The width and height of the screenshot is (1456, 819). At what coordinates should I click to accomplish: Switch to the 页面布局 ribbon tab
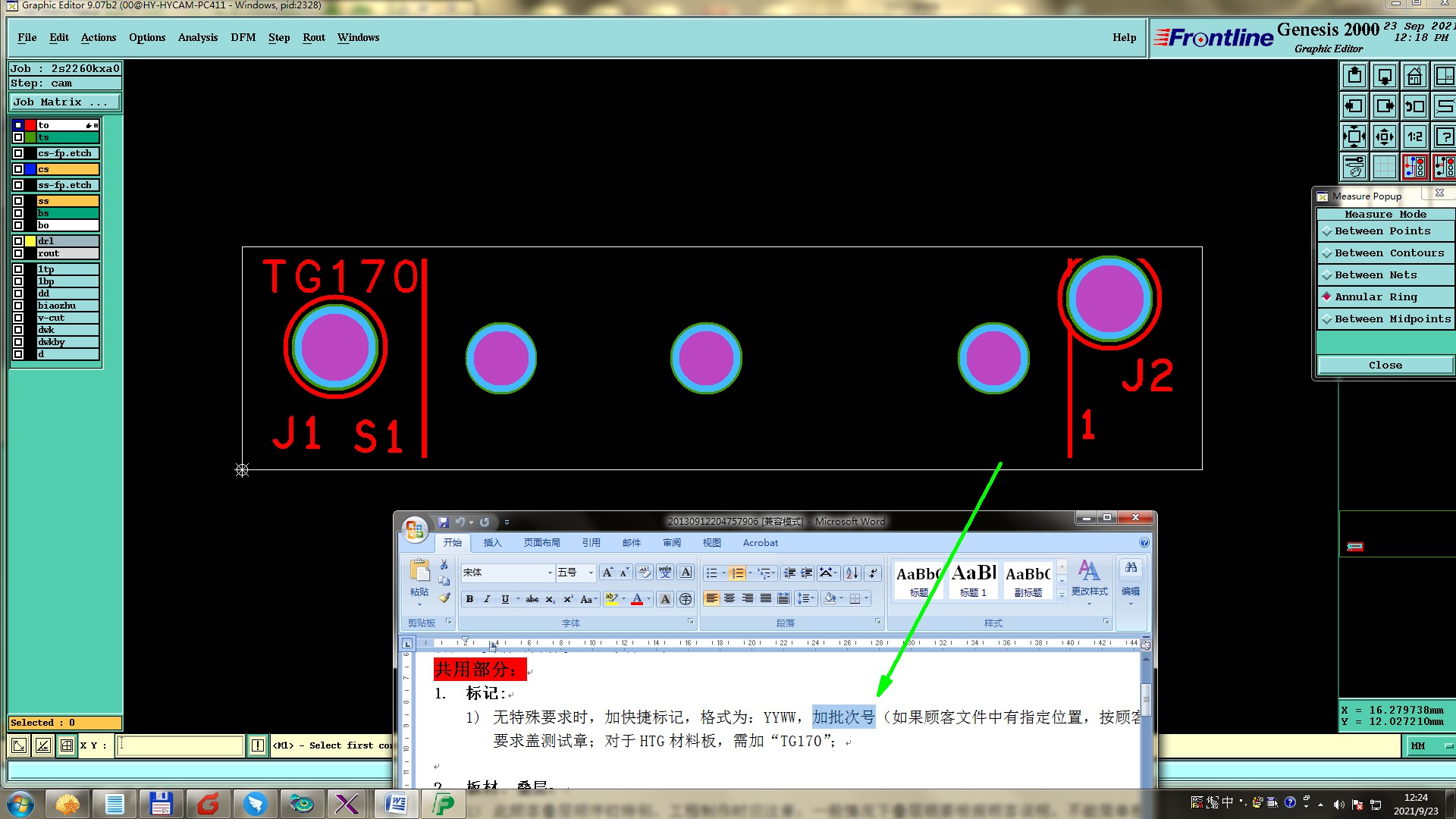[541, 543]
